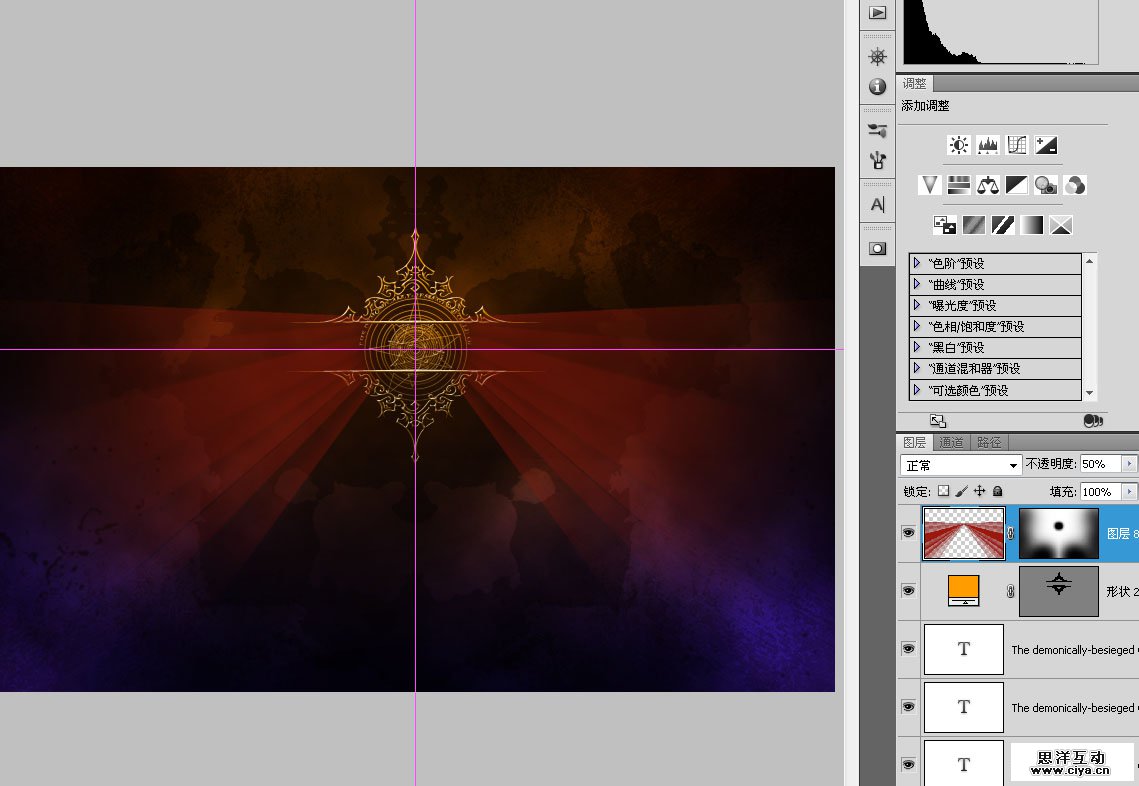The image size is (1139, 786).
Task: Add a Brightness/Contrast adjustment
Action: pos(958,145)
